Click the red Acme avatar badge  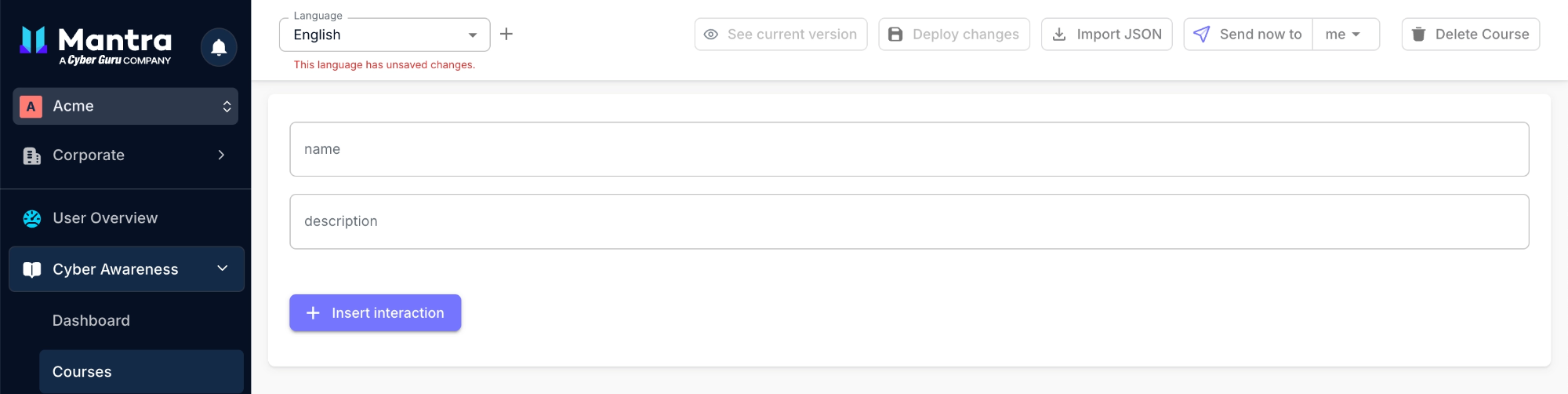click(x=31, y=106)
